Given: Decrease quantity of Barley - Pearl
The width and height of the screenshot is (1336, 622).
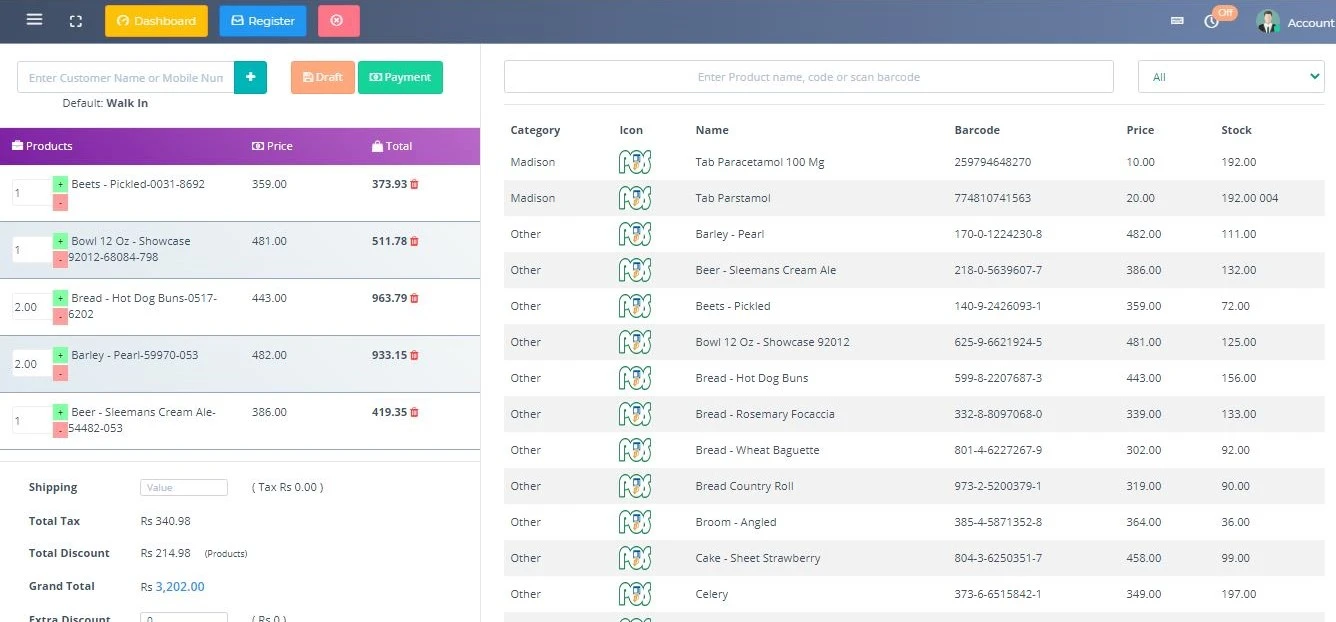Looking at the screenshot, I should click(x=60, y=373).
